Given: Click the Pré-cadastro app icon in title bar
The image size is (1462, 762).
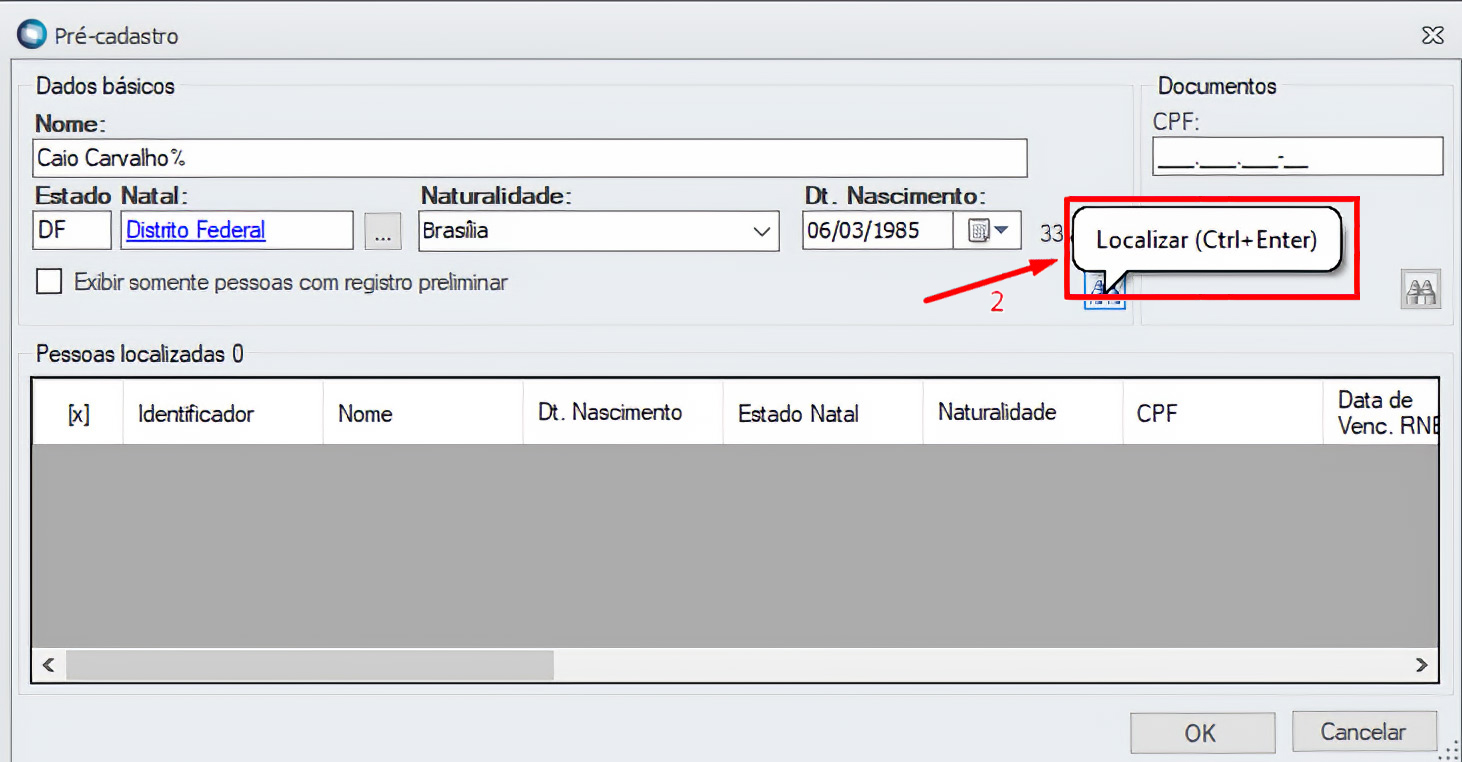Looking at the screenshot, I should 32,35.
